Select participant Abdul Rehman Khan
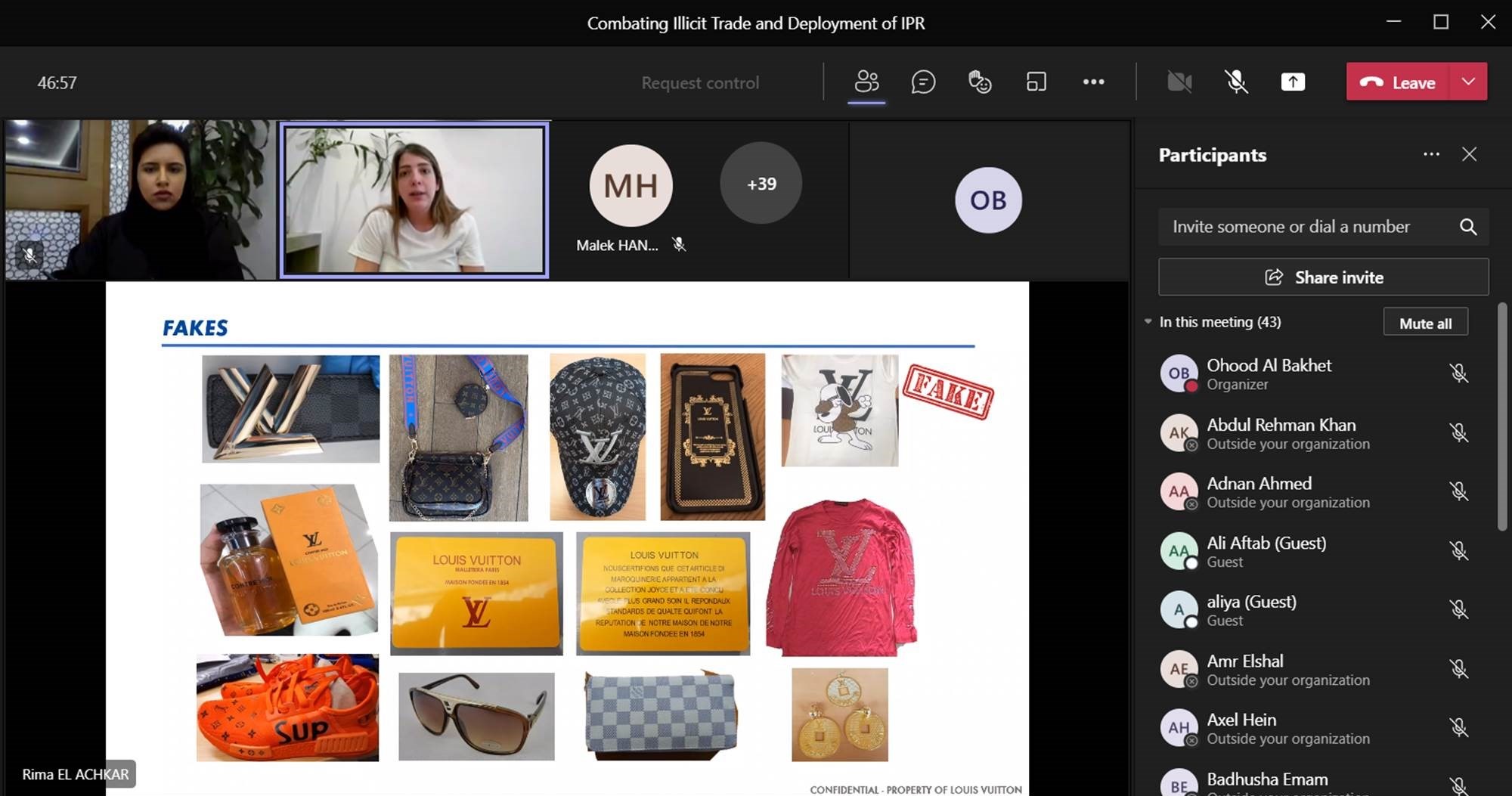The image size is (1512, 796). (x=1315, y=433)
